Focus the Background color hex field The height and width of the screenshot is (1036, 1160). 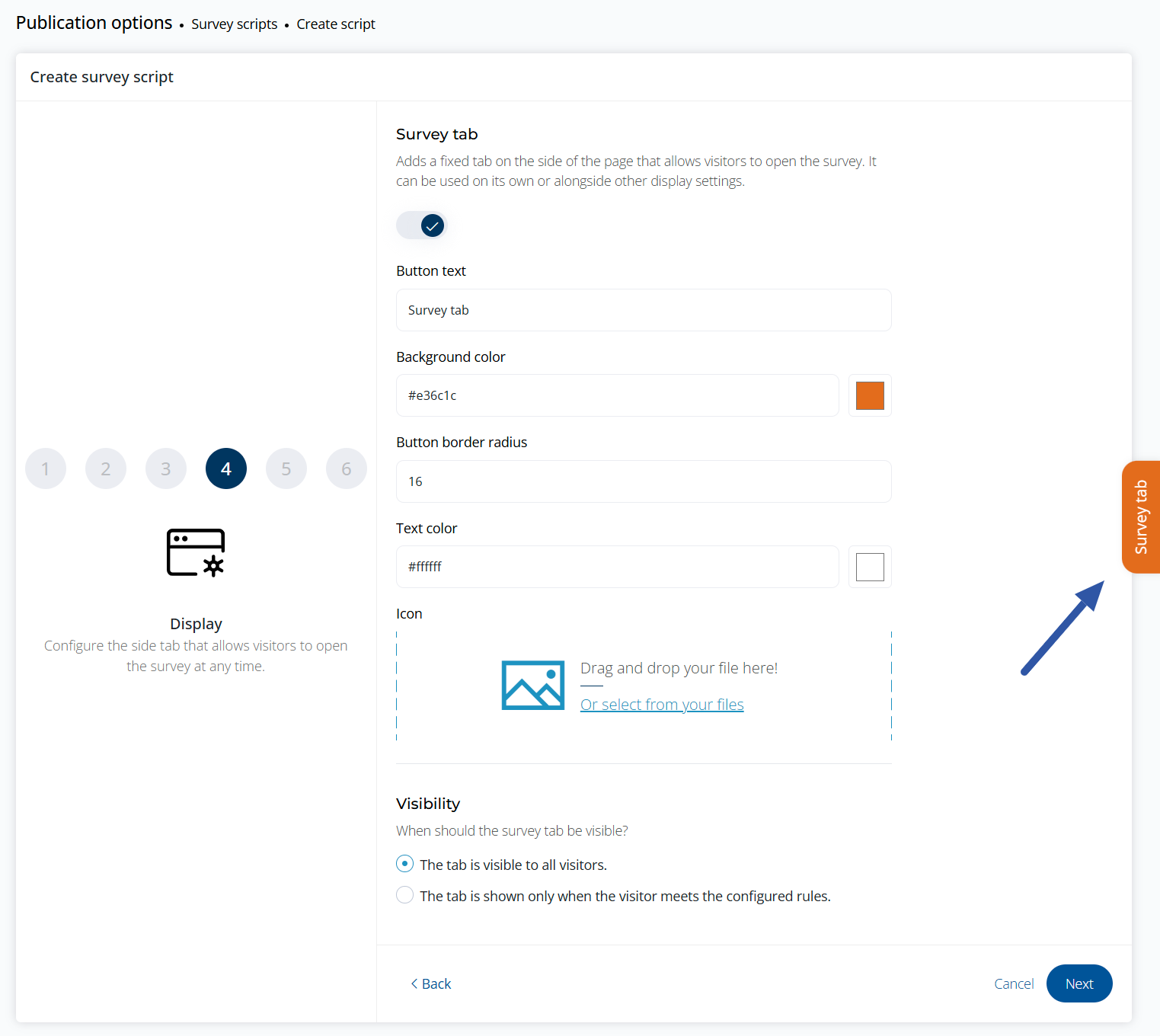point(618,395)
